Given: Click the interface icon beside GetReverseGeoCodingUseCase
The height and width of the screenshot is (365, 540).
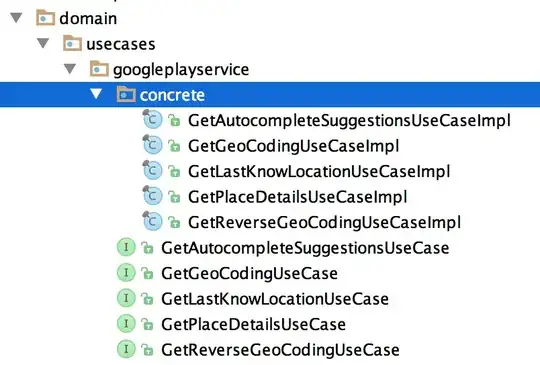Looking at the screenshot, I should pos(126,349).
